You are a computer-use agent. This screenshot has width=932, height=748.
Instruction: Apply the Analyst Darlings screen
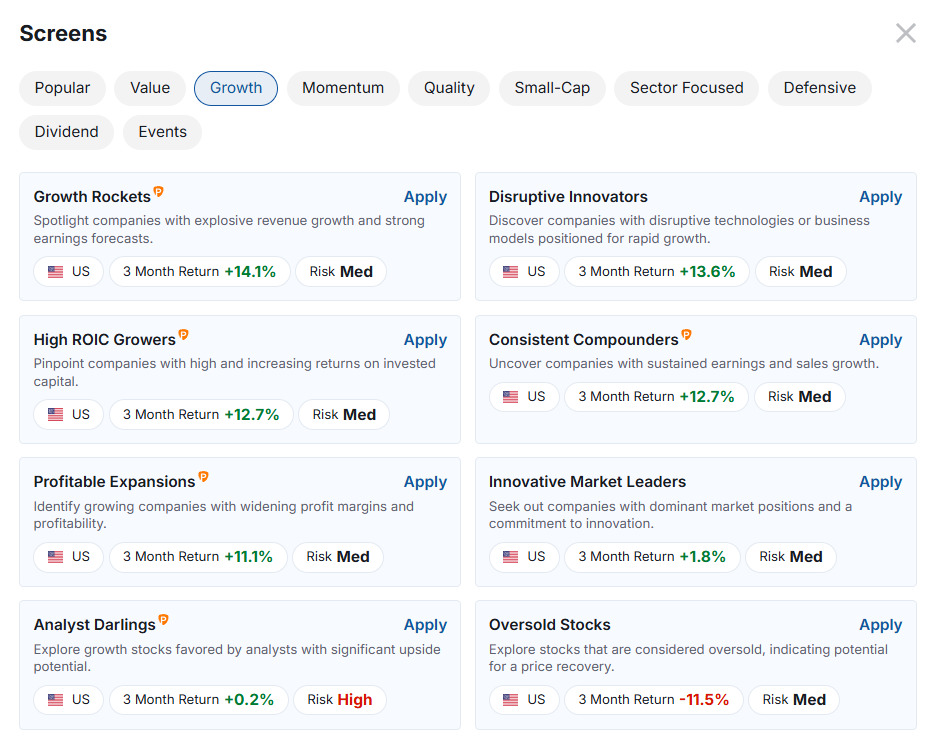point(425,624)
